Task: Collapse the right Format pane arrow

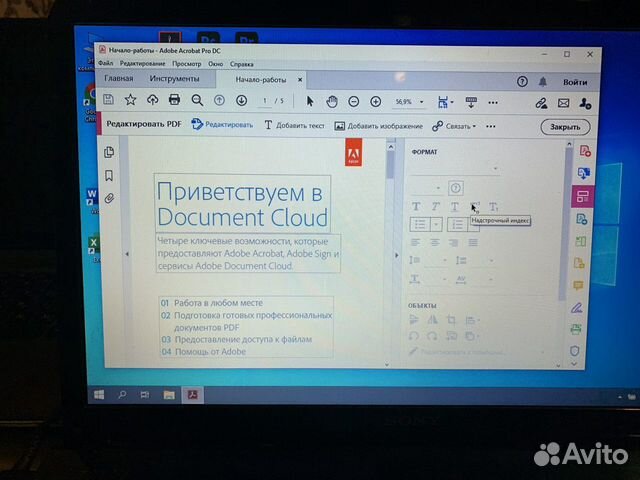Action: click(396, 256)
